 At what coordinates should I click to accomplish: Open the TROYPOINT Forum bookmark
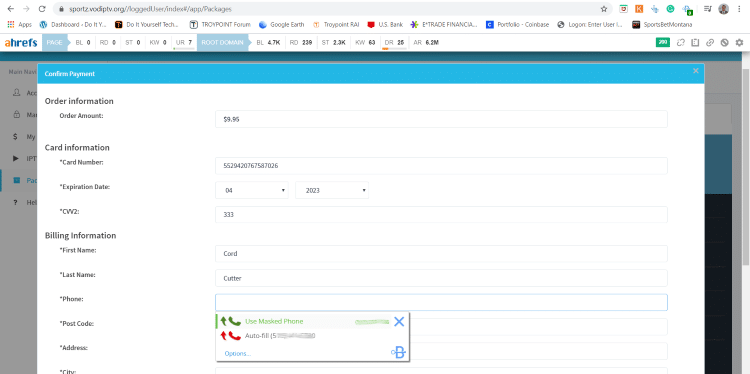(x=220, y=24)
